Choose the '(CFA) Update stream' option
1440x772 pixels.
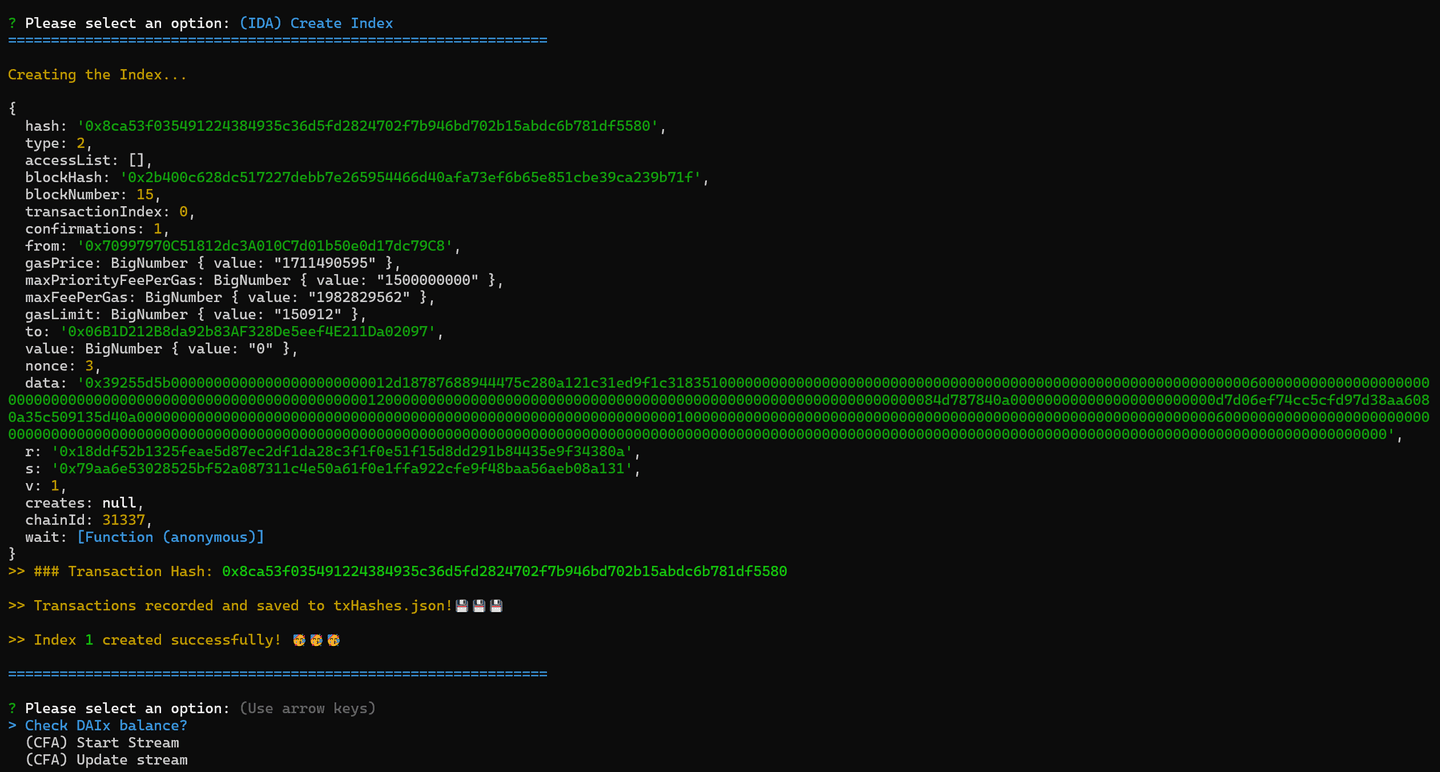click(x=106, y=759)
